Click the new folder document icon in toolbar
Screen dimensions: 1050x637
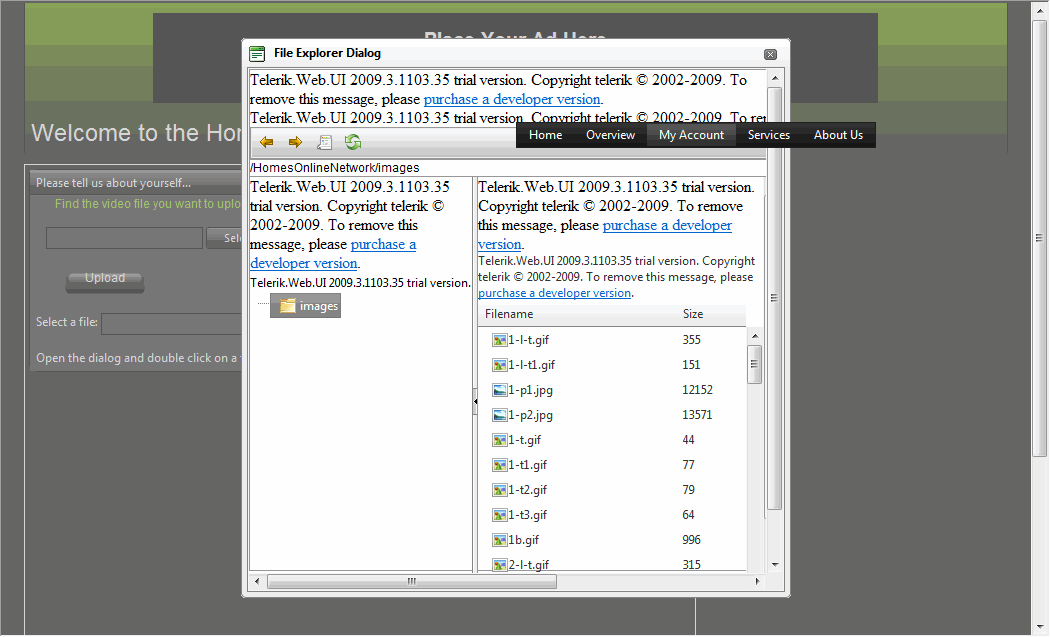[x=324, y=142]
